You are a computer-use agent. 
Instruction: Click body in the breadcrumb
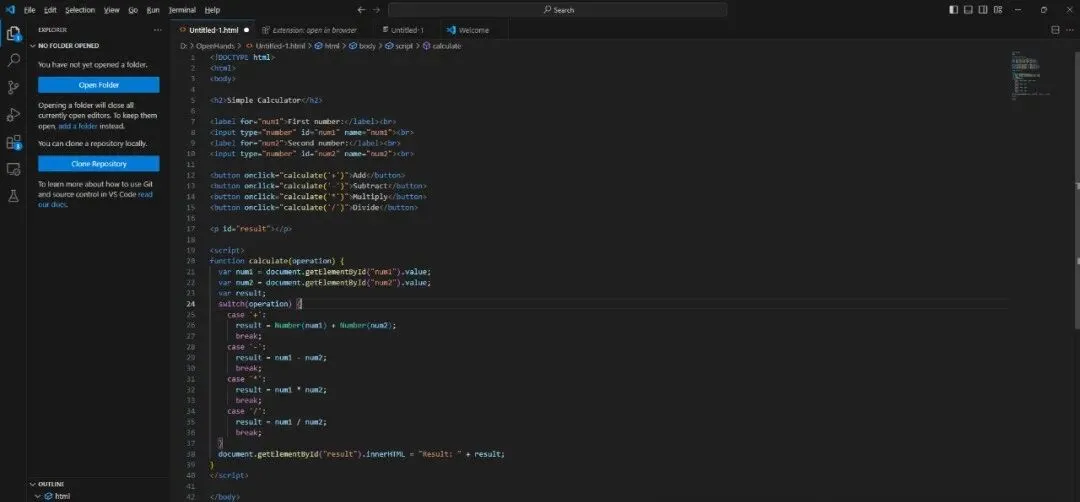[367, 46]
